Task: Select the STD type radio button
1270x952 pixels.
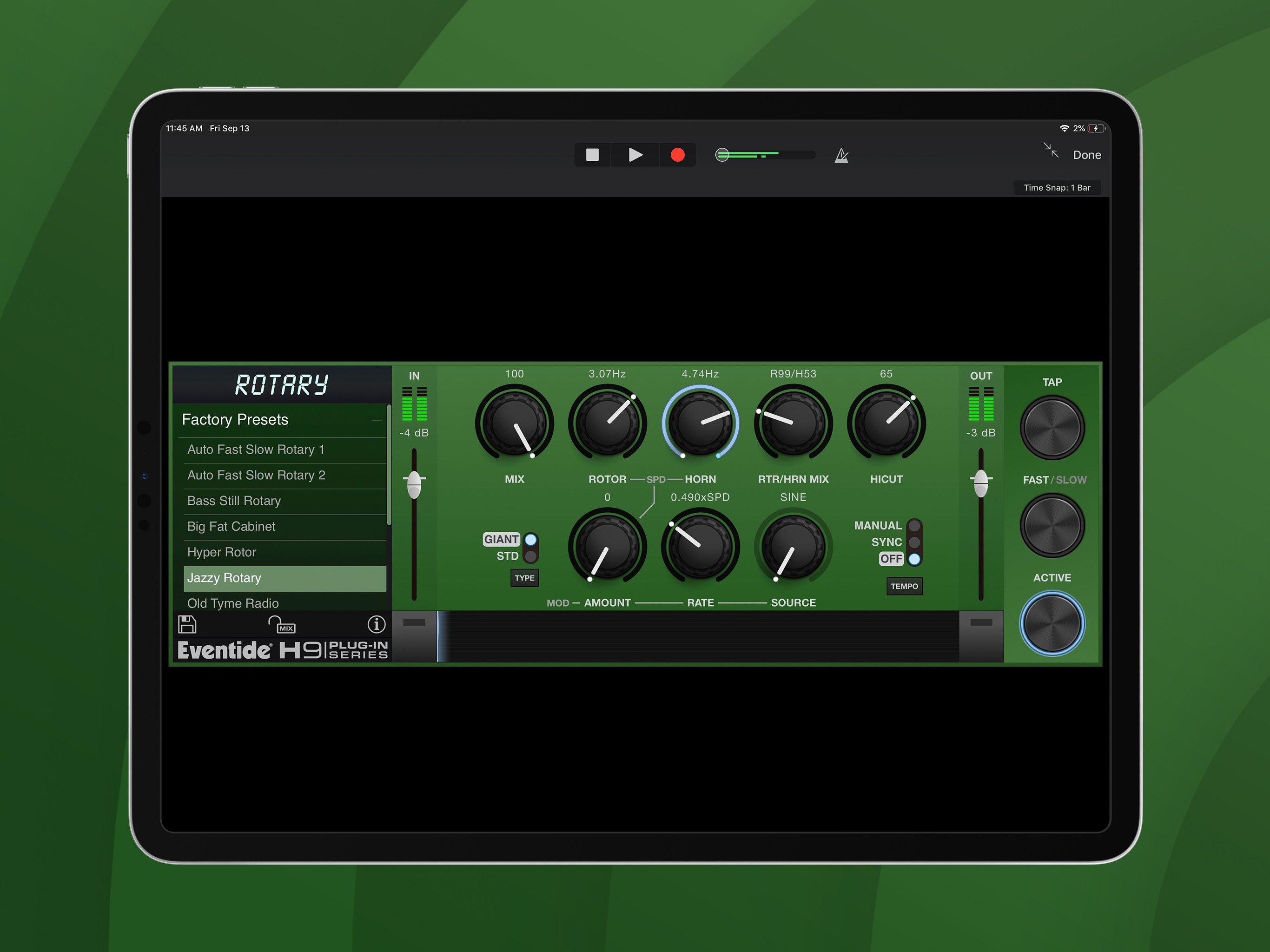Action: click(530, 556)
